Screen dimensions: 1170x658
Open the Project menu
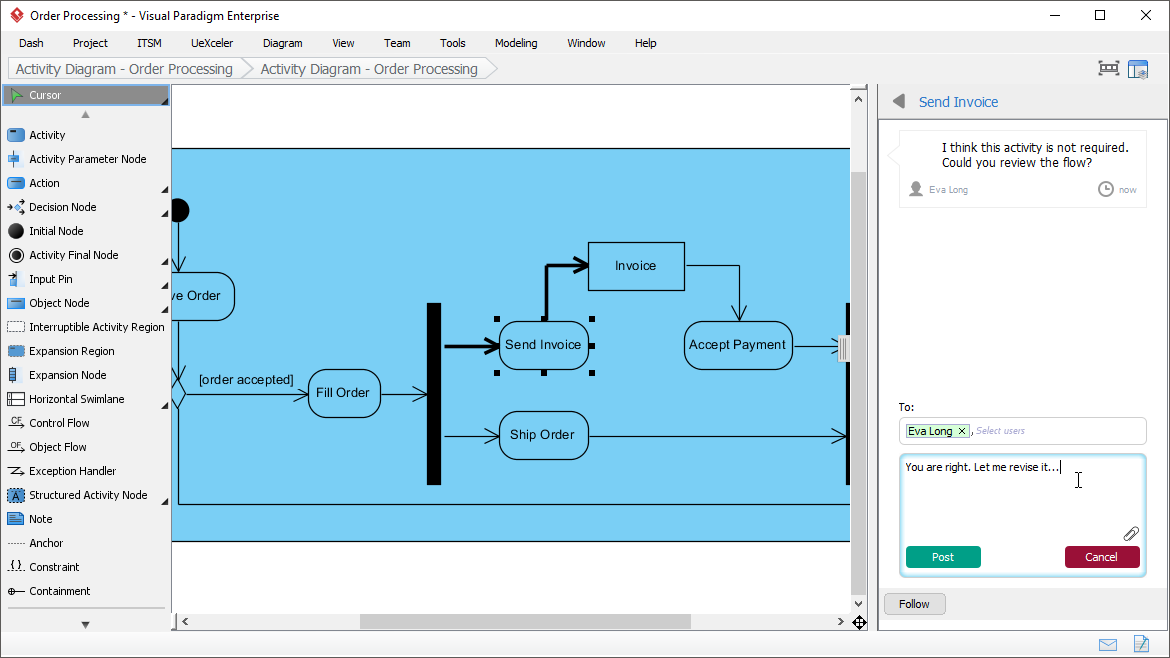pos(90,43)
